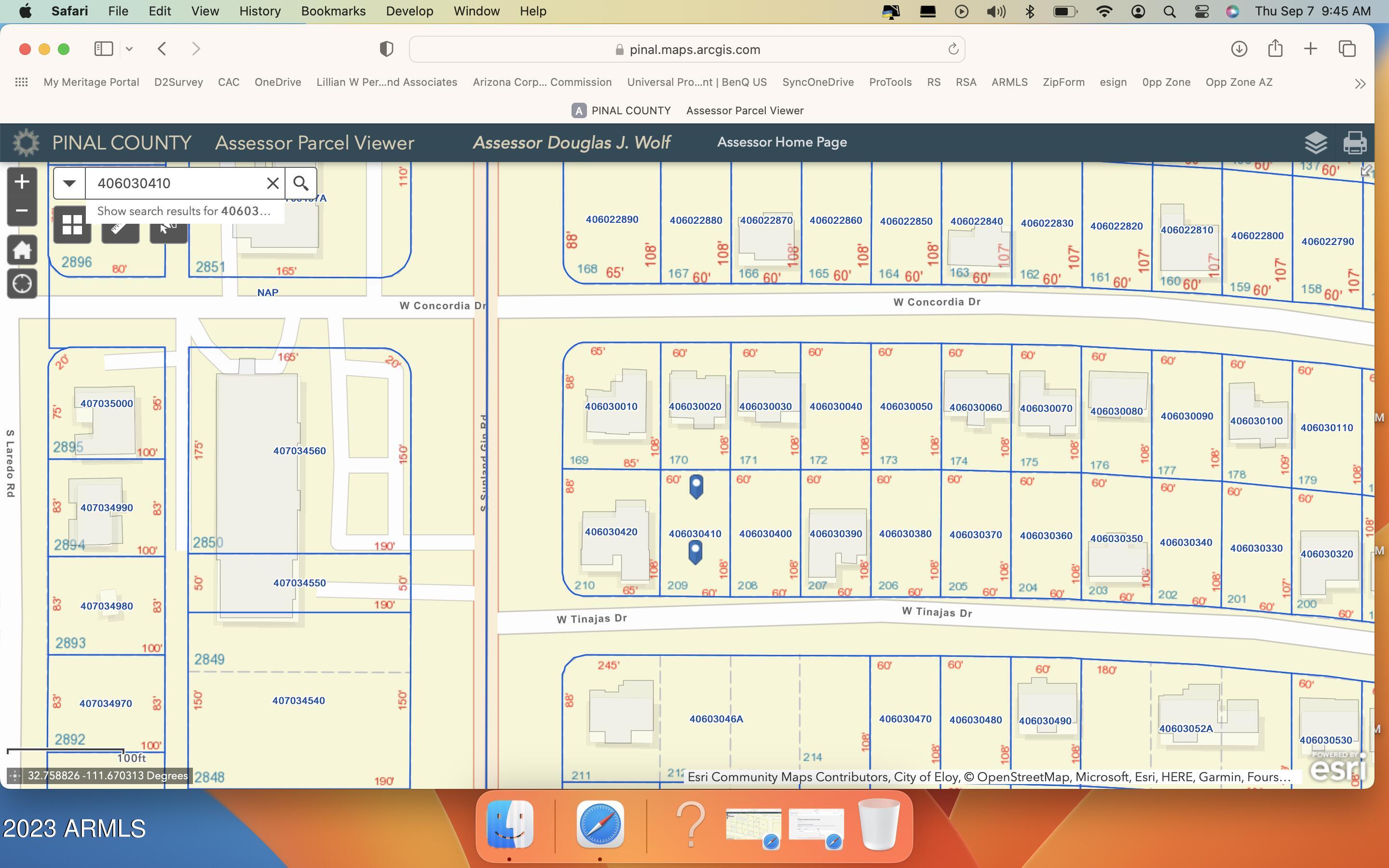Open Control Center
This screenshot has height=868, width=1389.
[x=1201, y=12]
